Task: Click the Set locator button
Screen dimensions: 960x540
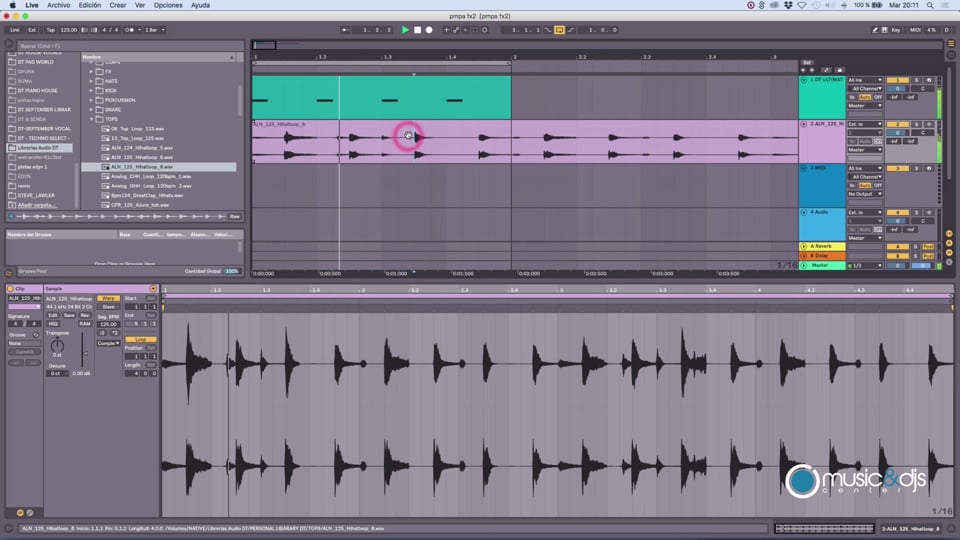Action: click(807, 62)
